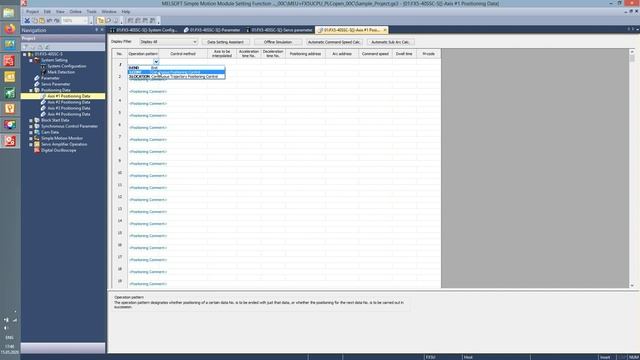Open the Edit menu

[47, 12]
